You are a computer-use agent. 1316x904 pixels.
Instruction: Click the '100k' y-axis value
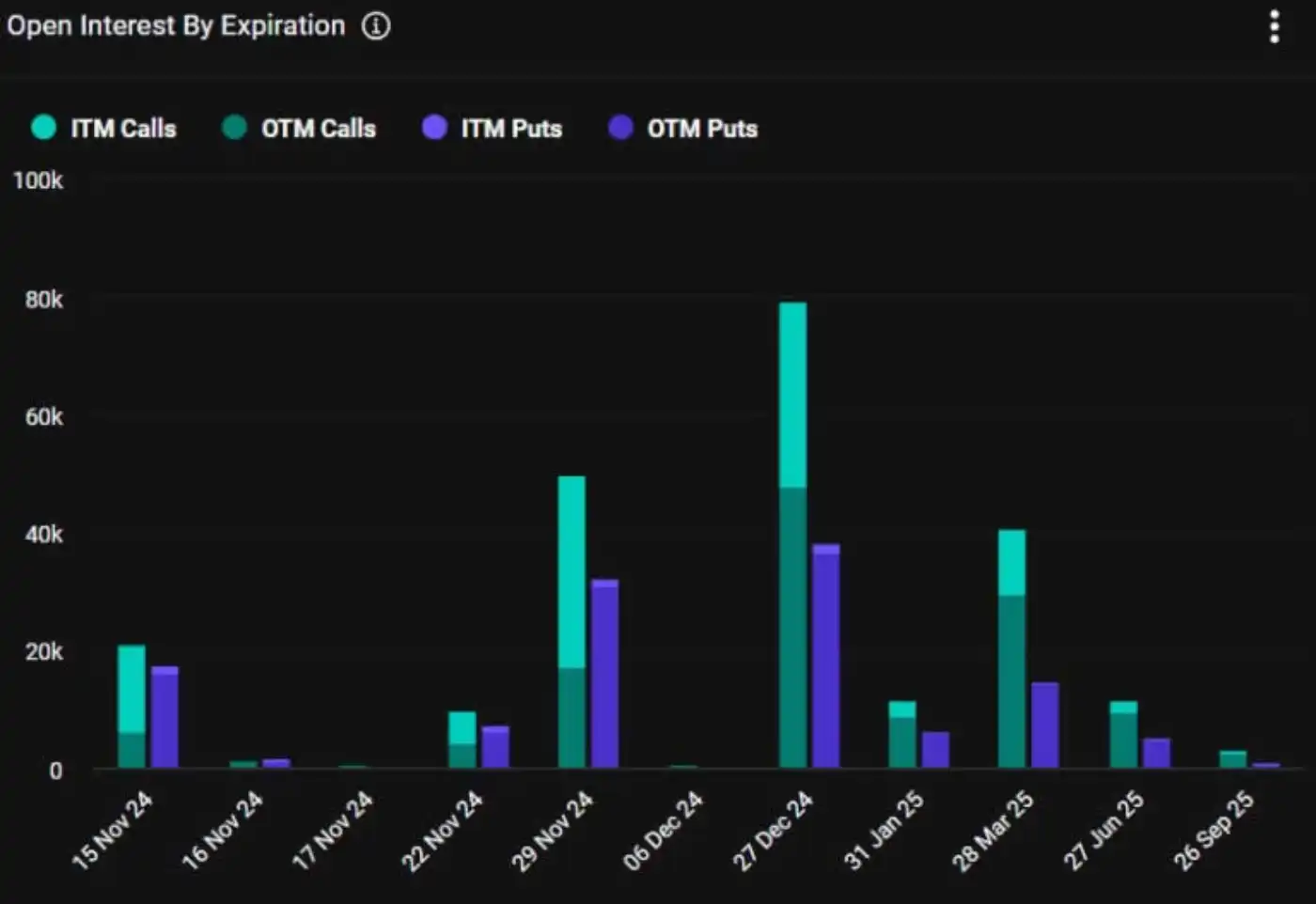(x=38, y=180)
